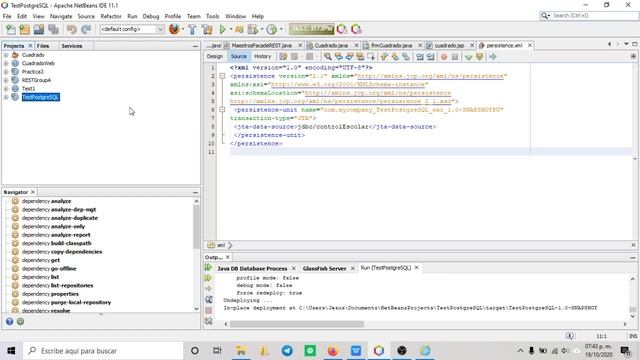Open the File menu
Viewport: 640px width, 360px height.
tap(7, 16)
